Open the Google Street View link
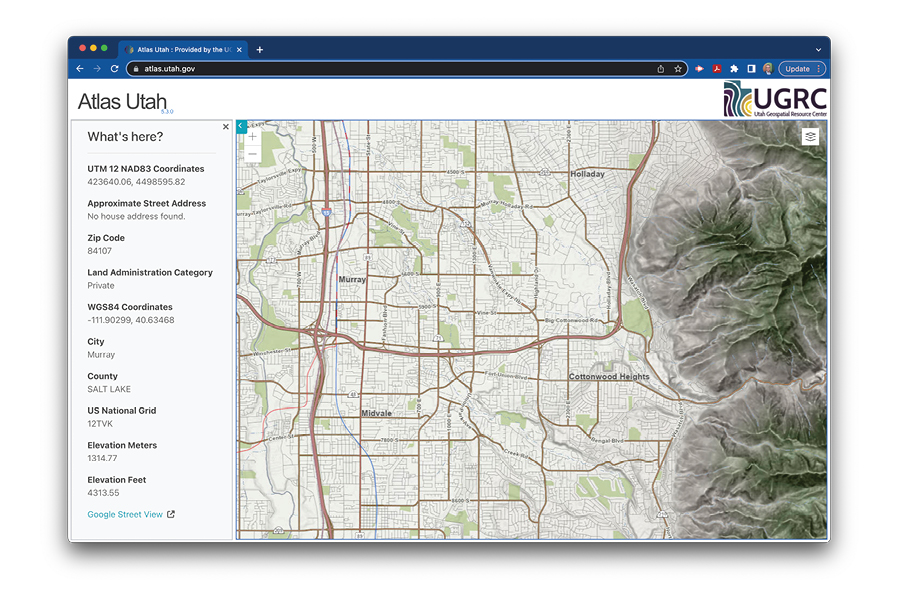The height and width of the screenshot is (600, 900). click(131, 514)
